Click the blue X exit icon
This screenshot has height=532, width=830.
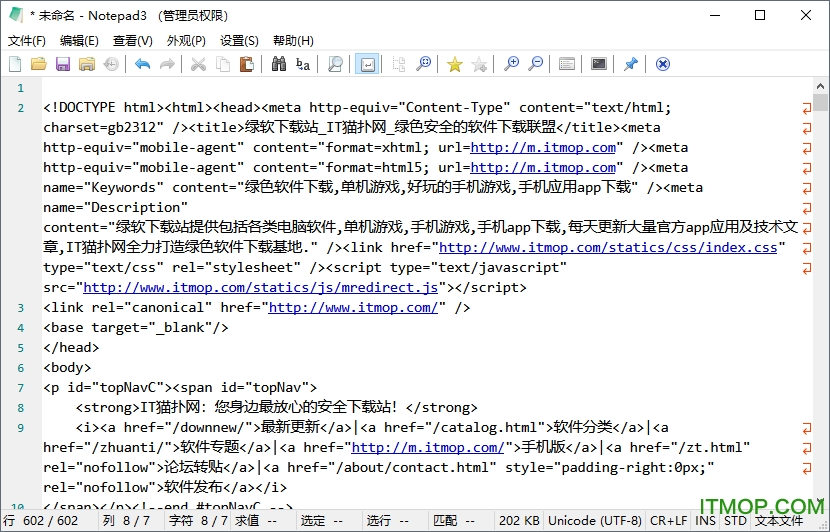(663, 64)
